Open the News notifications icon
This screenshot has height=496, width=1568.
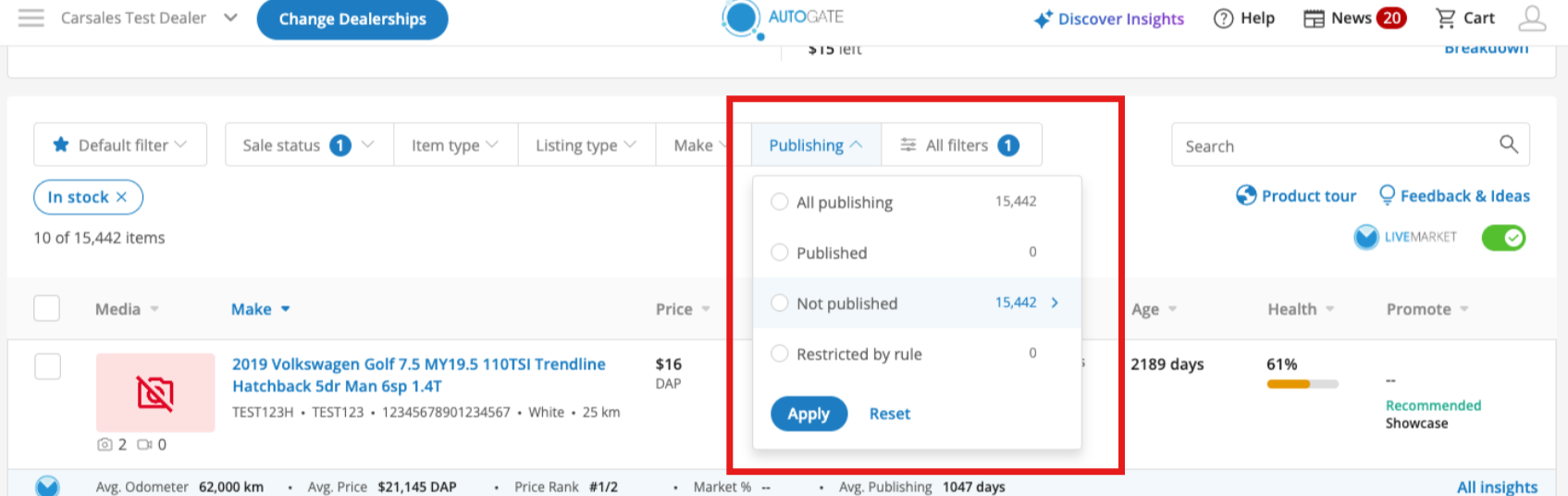(x=1314, y=19)
